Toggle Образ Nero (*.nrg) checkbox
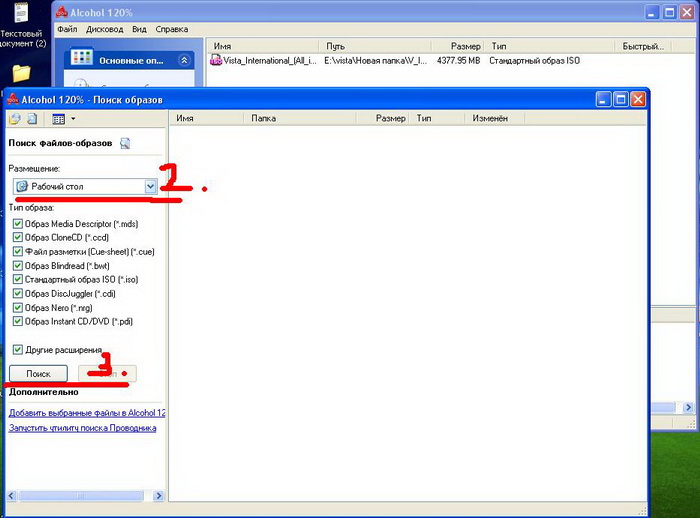 pos(17,308)
